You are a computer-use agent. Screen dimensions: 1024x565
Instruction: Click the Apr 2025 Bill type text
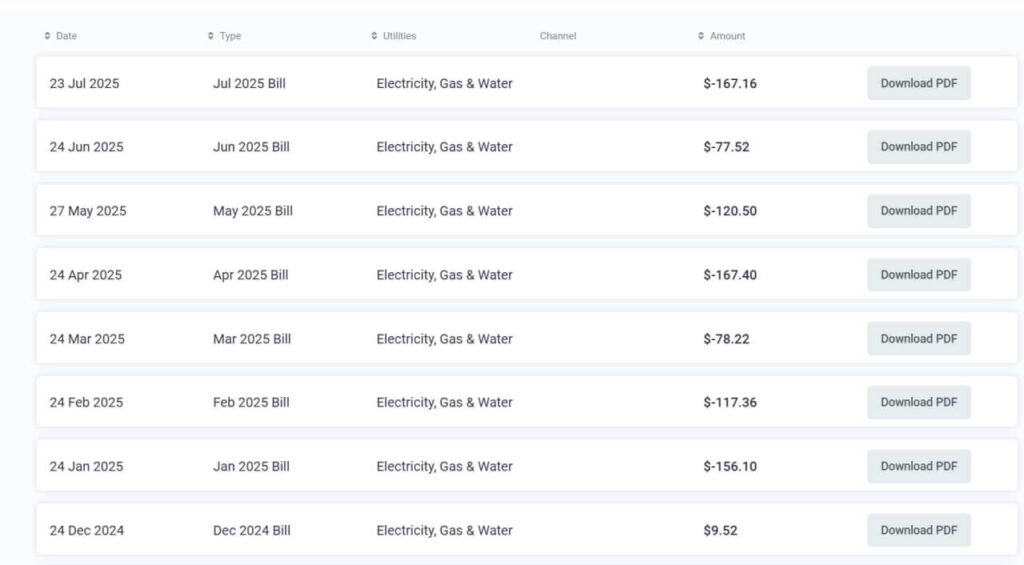251,275
